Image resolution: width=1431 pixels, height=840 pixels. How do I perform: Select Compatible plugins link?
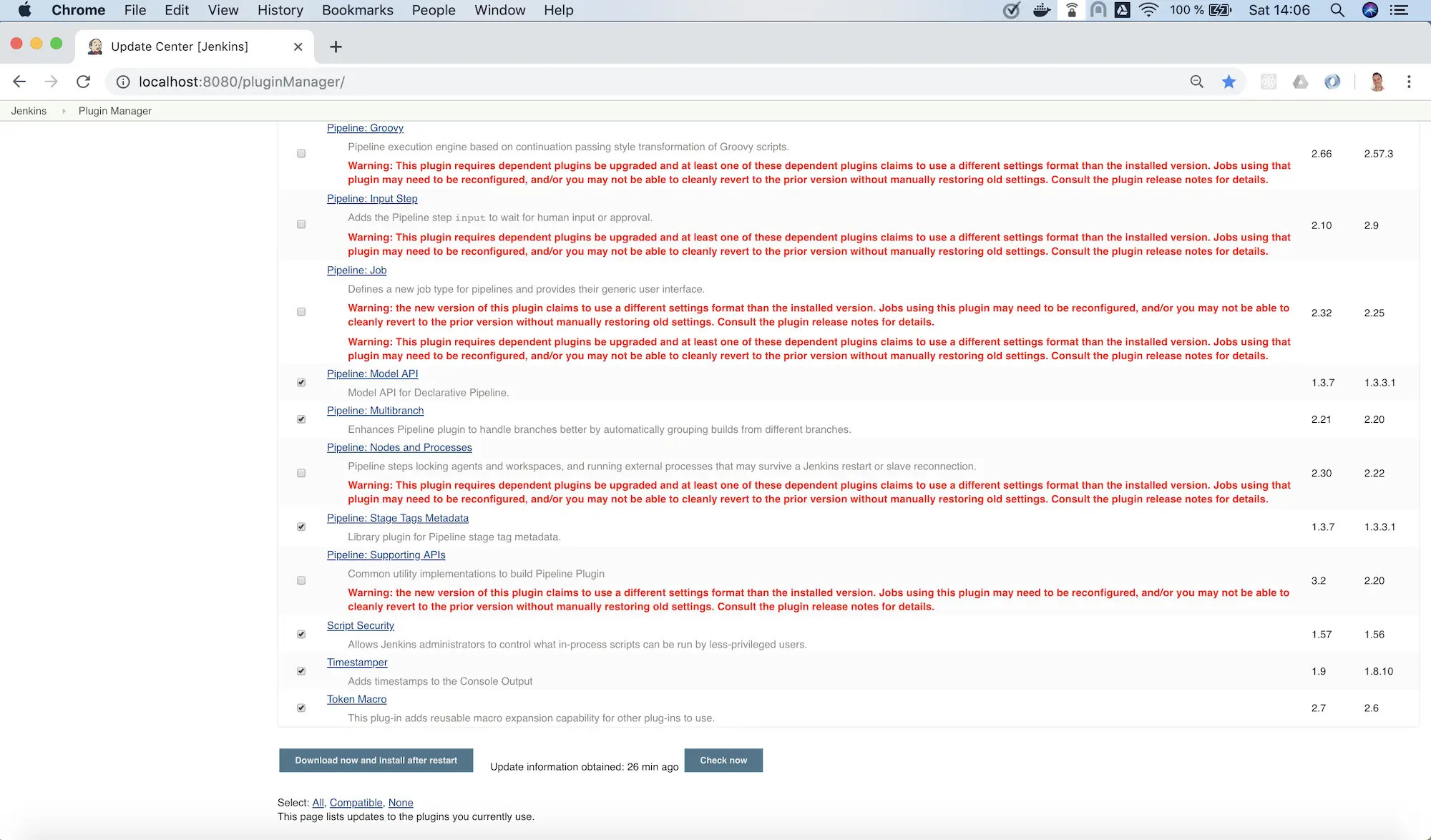[356, 803]
